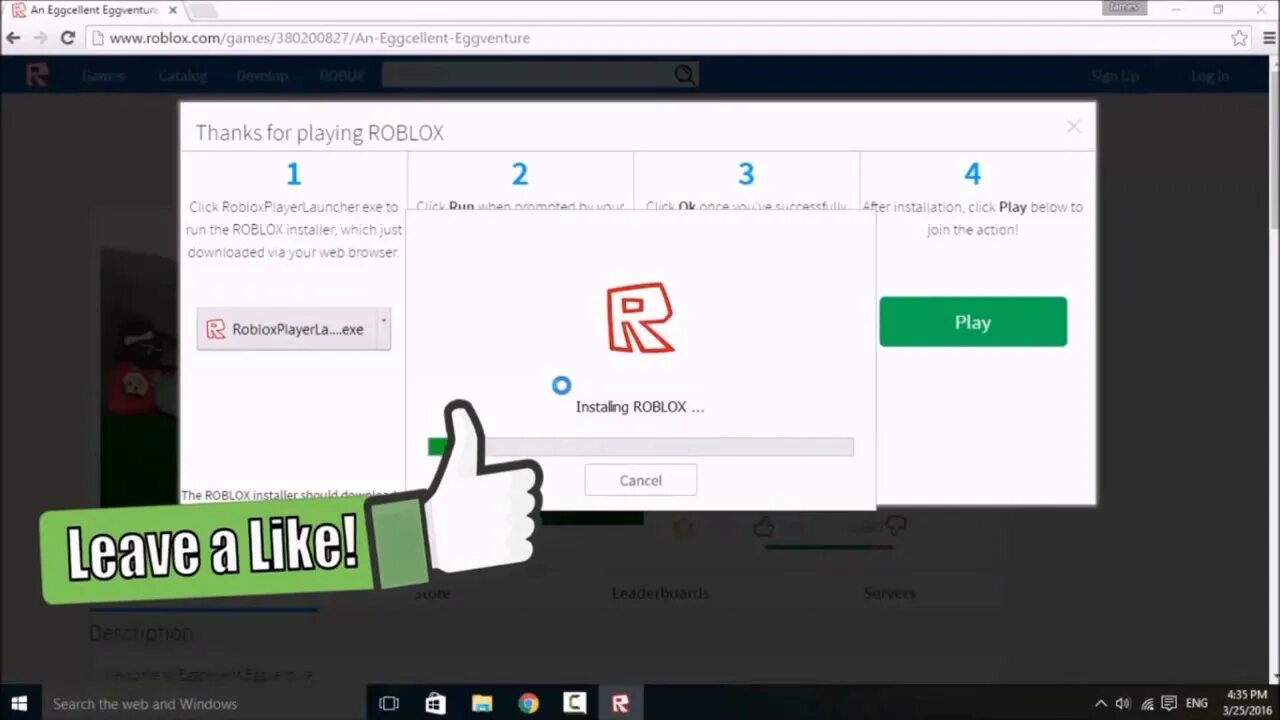The image size is (1280, 720).
Task: Open the ROBUX menu in the ROBLOX header
Action: [342, 76]
